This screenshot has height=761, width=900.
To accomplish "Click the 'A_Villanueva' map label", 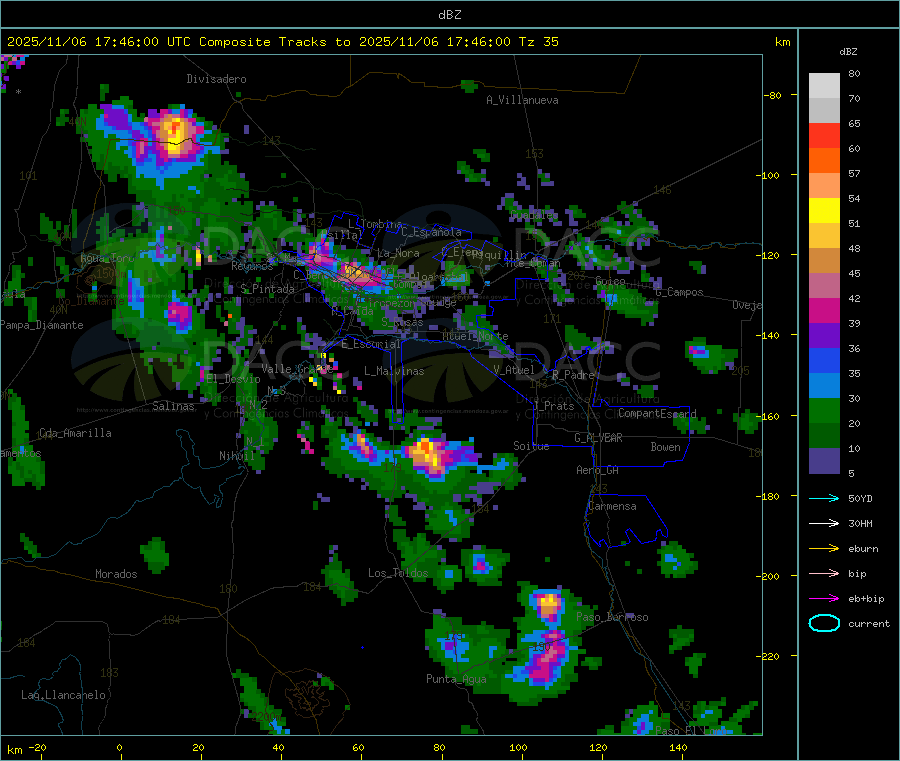I will coord(522,100).
